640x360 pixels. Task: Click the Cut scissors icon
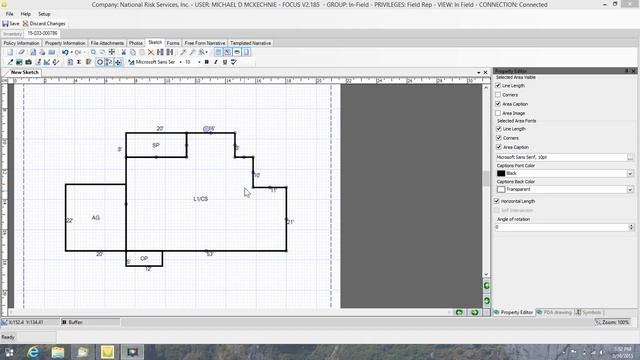tap(123, 52)
